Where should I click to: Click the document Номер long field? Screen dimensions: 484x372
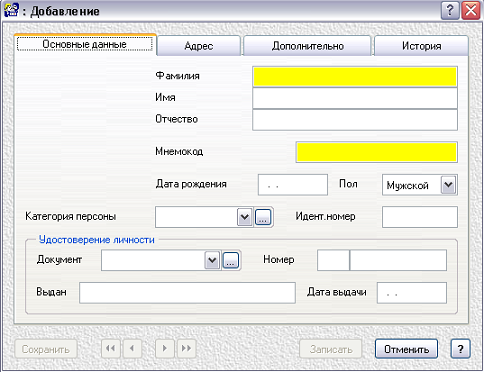(398, 260)
